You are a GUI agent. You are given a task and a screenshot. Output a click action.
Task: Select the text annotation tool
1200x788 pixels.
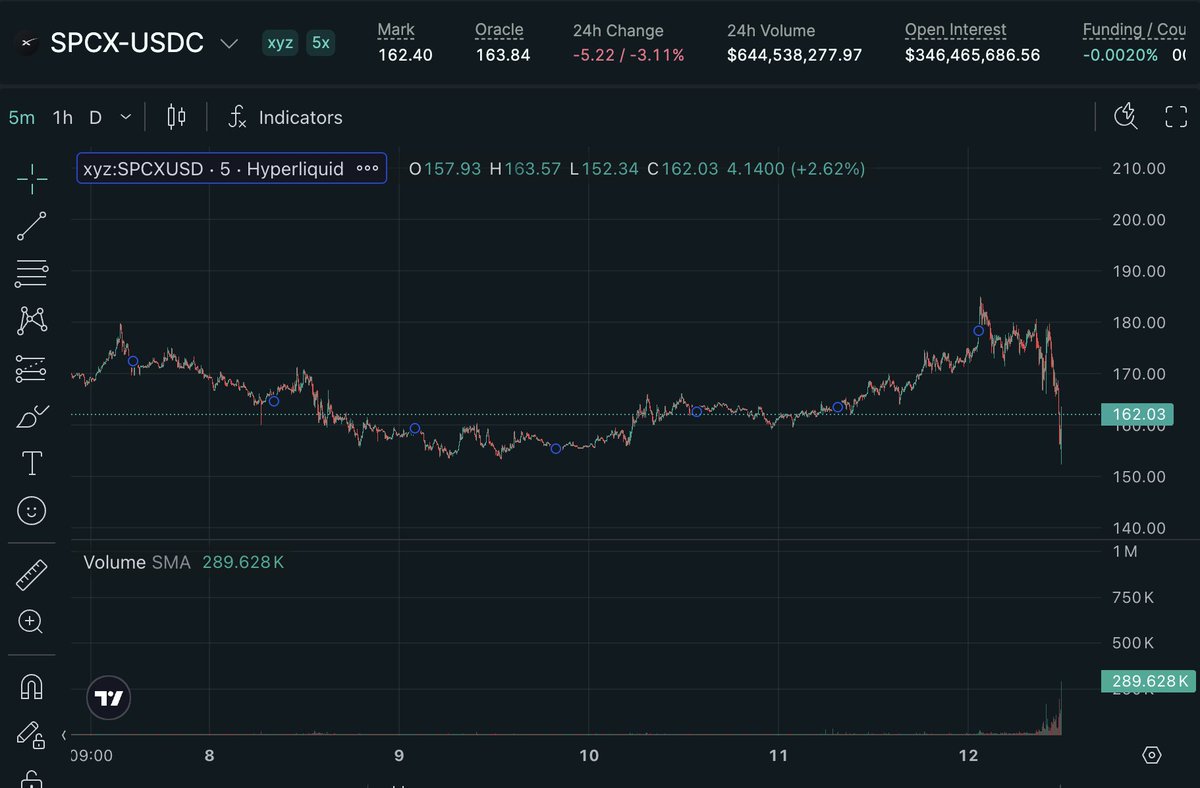coord(32,463)
